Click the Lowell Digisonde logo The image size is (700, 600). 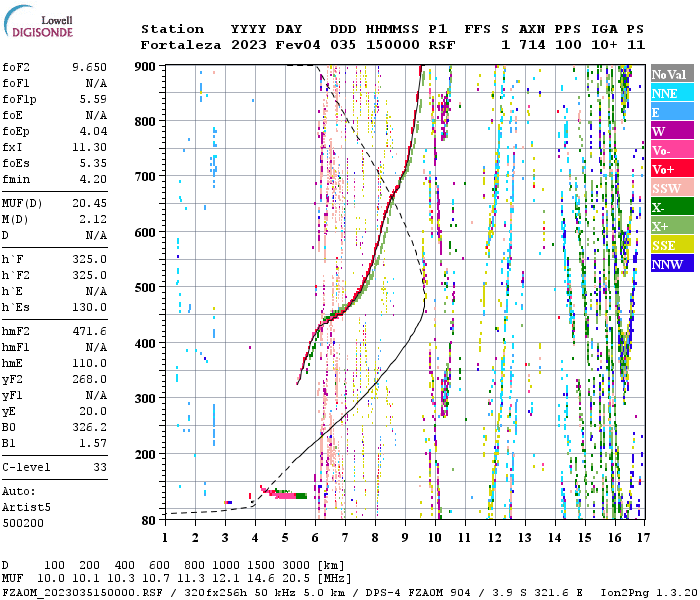38,22
